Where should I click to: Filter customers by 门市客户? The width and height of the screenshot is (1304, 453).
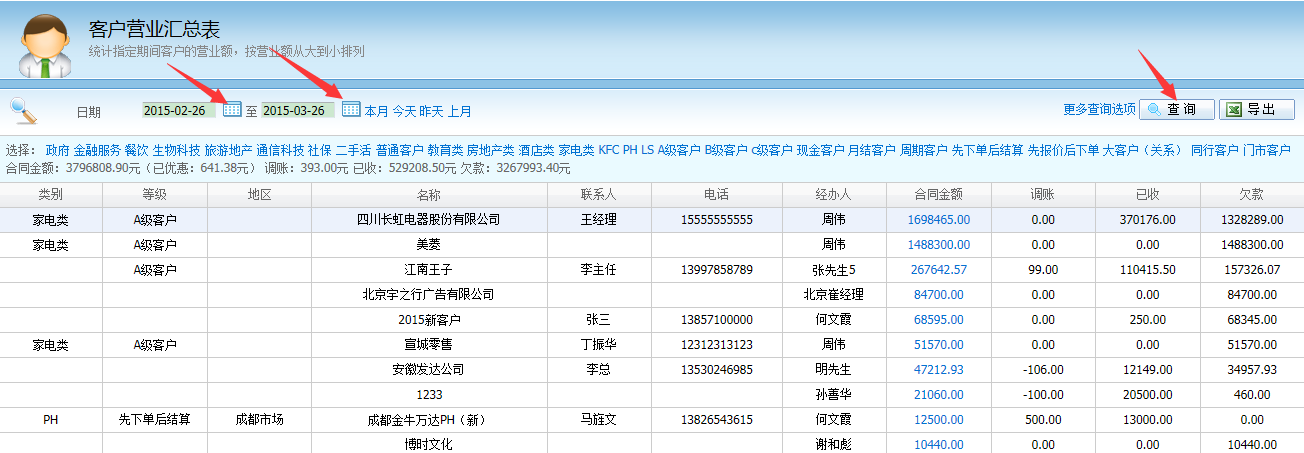click(1266, 150)
